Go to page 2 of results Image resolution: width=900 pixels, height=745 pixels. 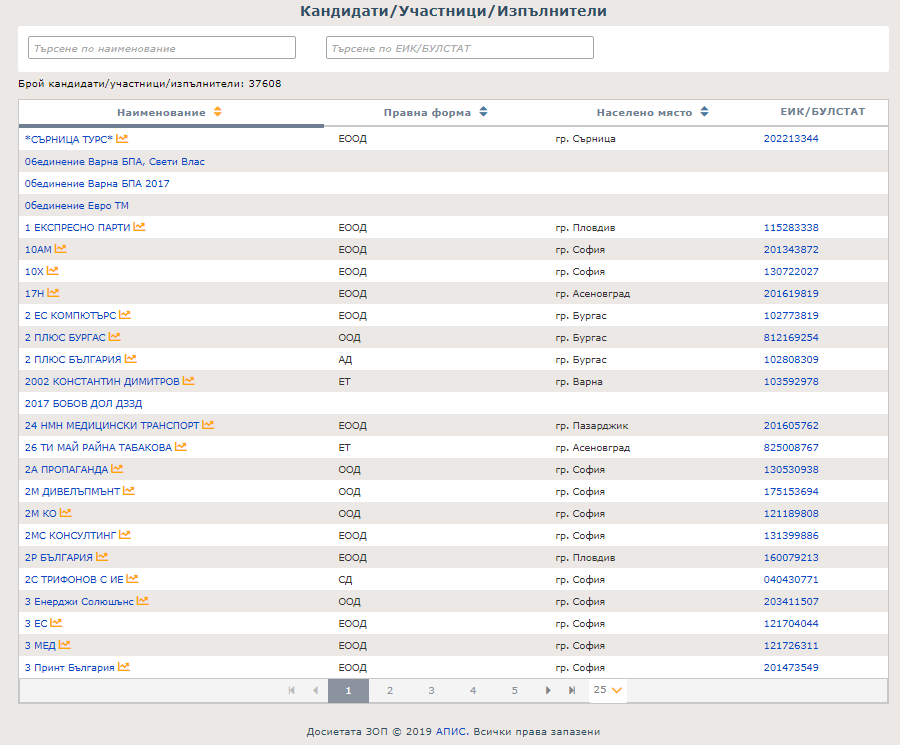click(x=390, y=690)
